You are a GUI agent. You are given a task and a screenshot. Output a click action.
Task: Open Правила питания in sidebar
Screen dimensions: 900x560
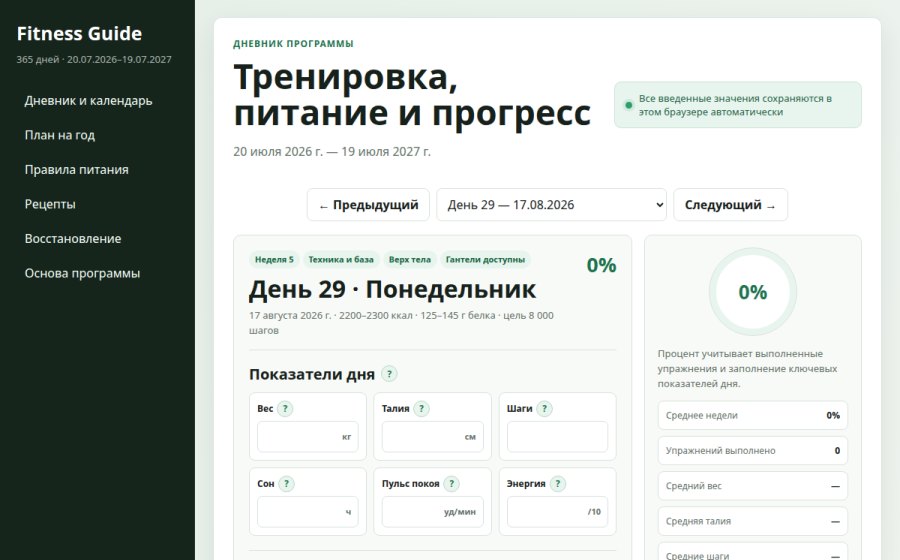[76, 170]
